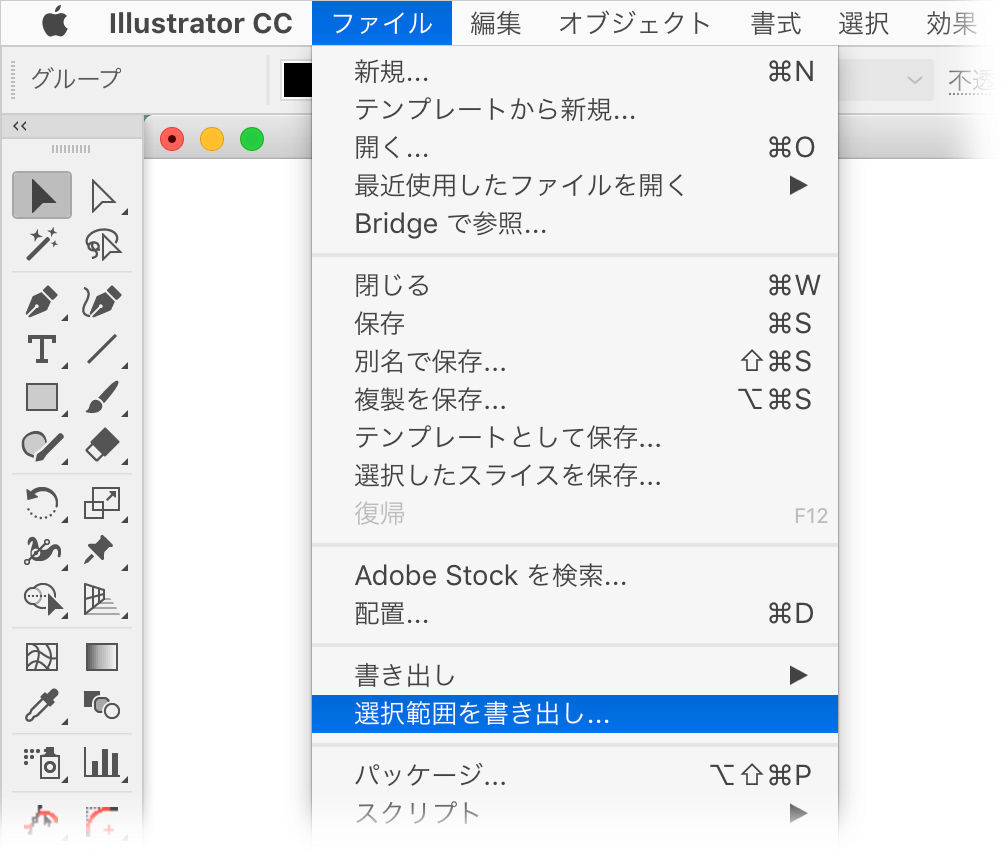1005x856 pixels.
Task: Collapse the tools panel with double chevron
Action: [20, 126]
